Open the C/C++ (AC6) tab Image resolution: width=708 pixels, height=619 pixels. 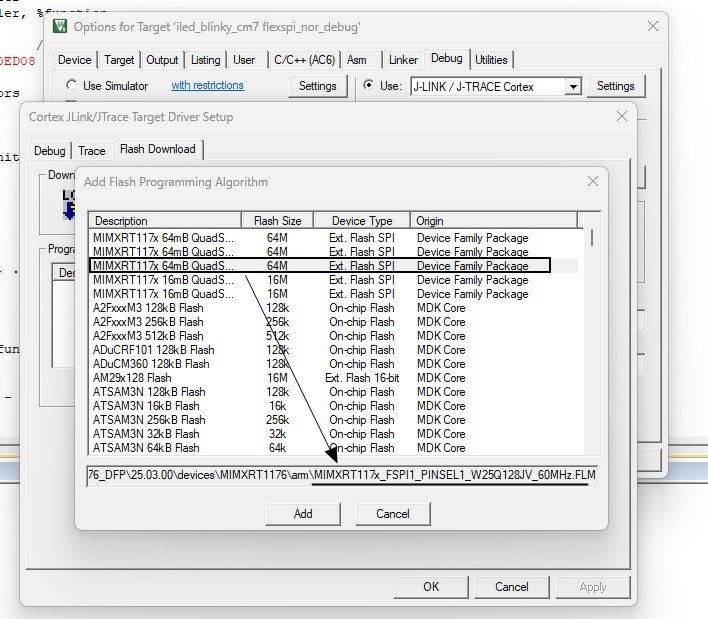tap(305, 60)
